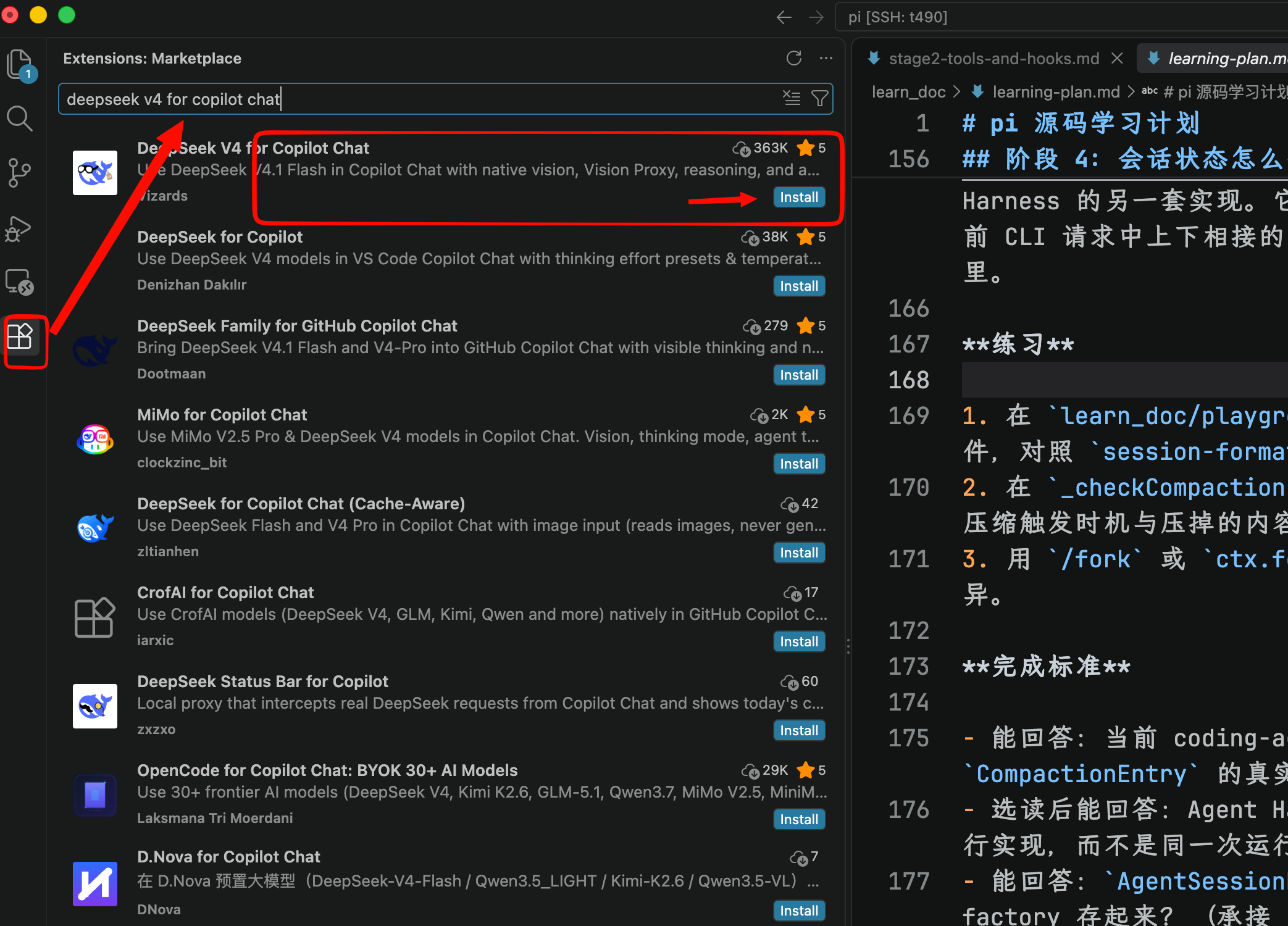Open D.Nova for Copilot Chat icon
This screenshot has width=1288, height=926.
pyautogui.click(x=95, y=884)
